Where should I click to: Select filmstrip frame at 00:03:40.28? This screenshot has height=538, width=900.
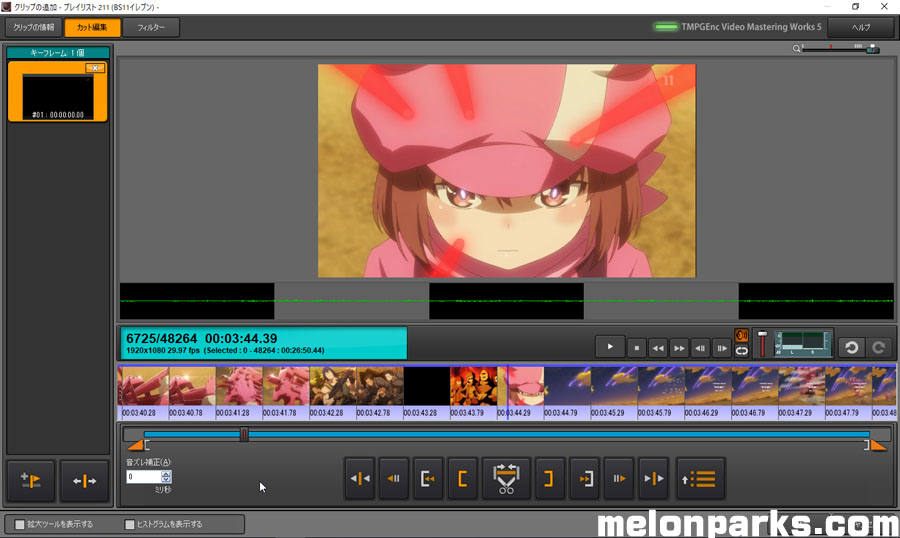[x=143, y=386]
